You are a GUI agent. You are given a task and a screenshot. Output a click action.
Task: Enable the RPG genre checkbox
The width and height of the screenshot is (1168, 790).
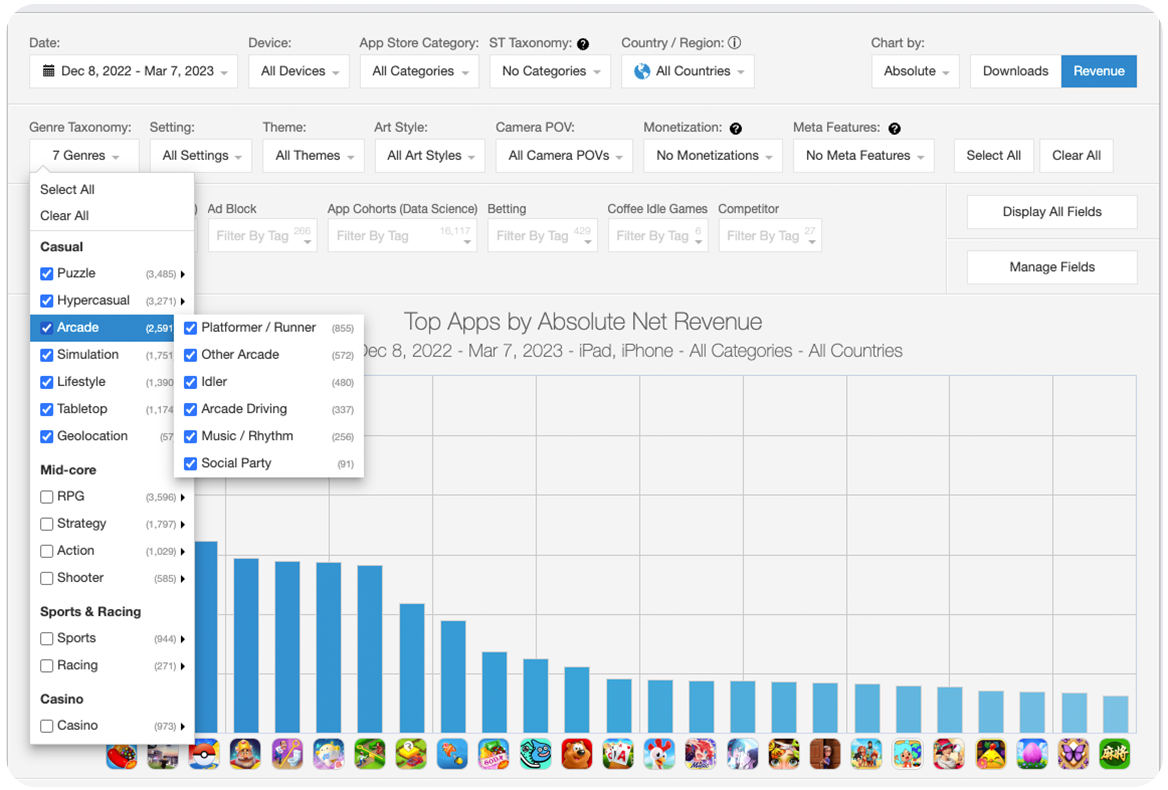47,497
